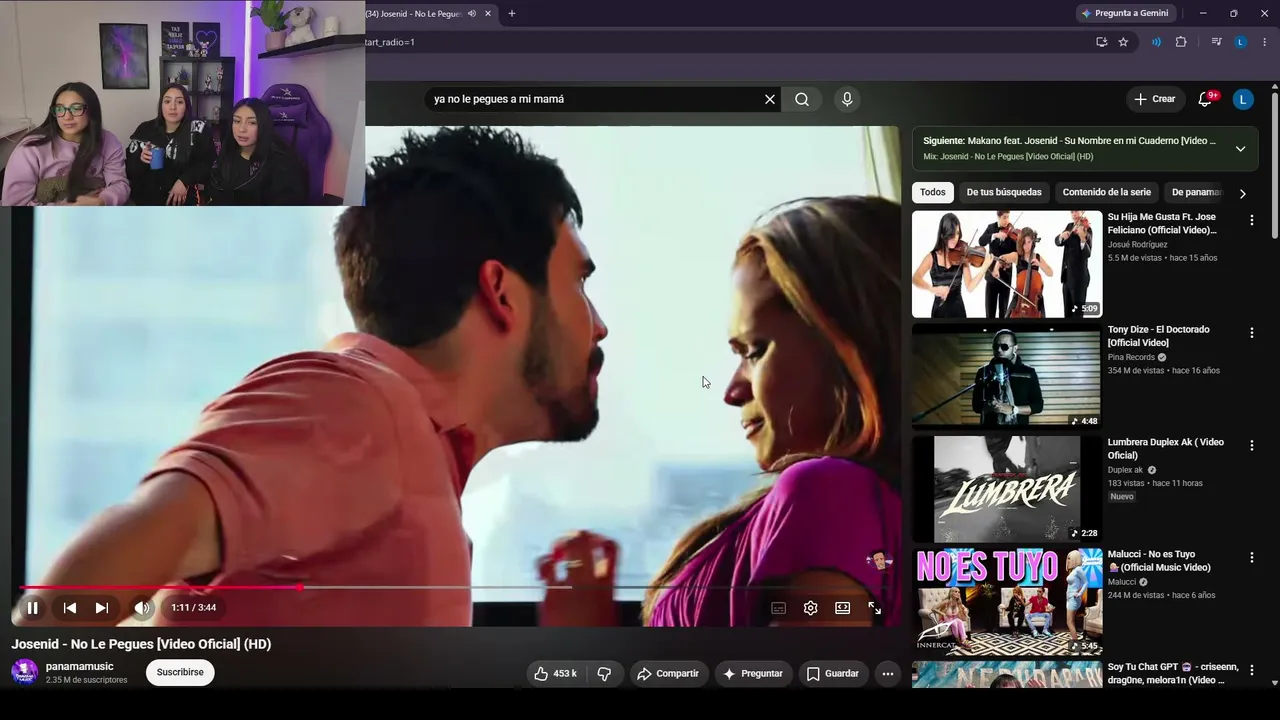
Task: Open the video player settings gear
Action: pos(811,608)
